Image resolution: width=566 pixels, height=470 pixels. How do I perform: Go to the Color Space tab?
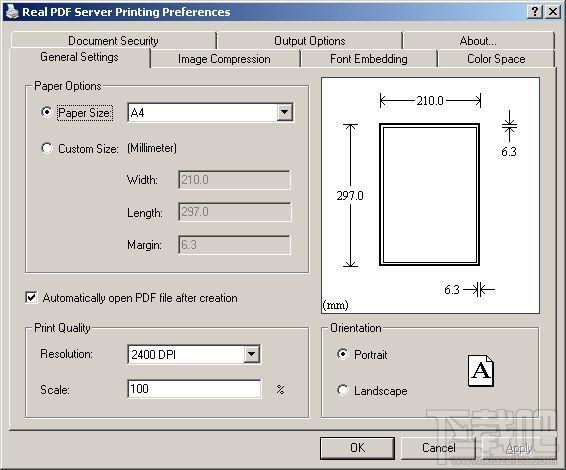[x=496, y=59]
